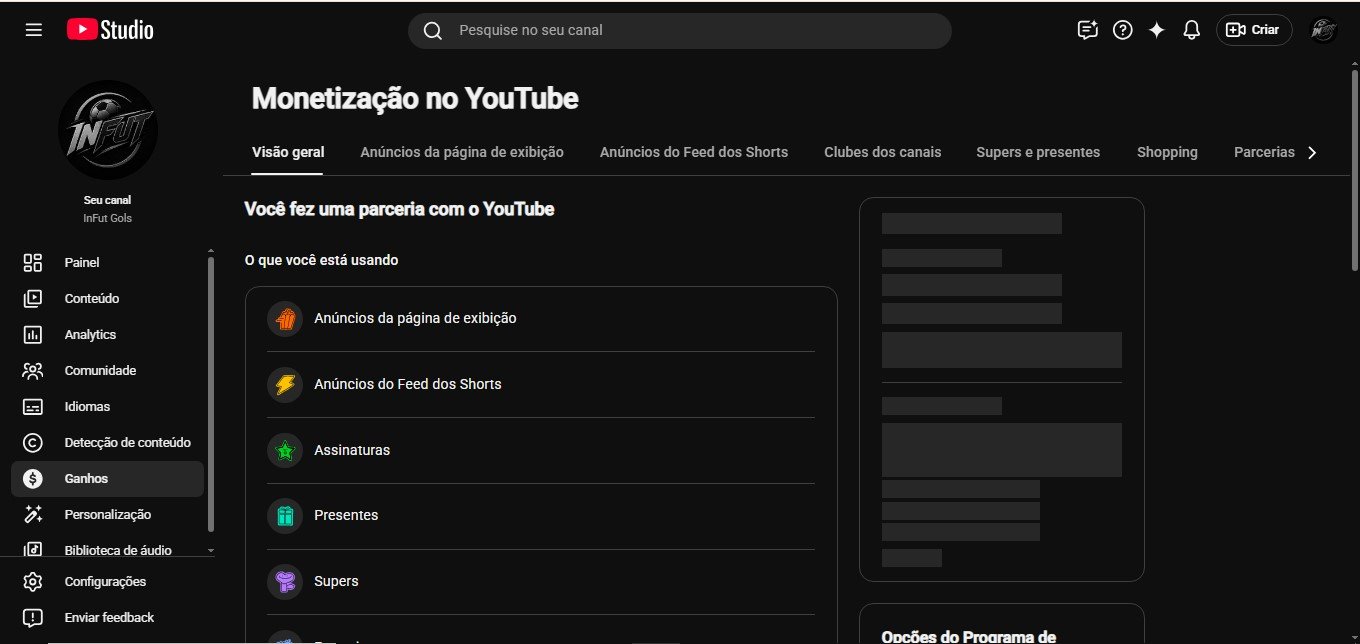The image size is (1360, 644).
Task: Click the 'Opções do Programa de' card heading
Action: (969, 636)
